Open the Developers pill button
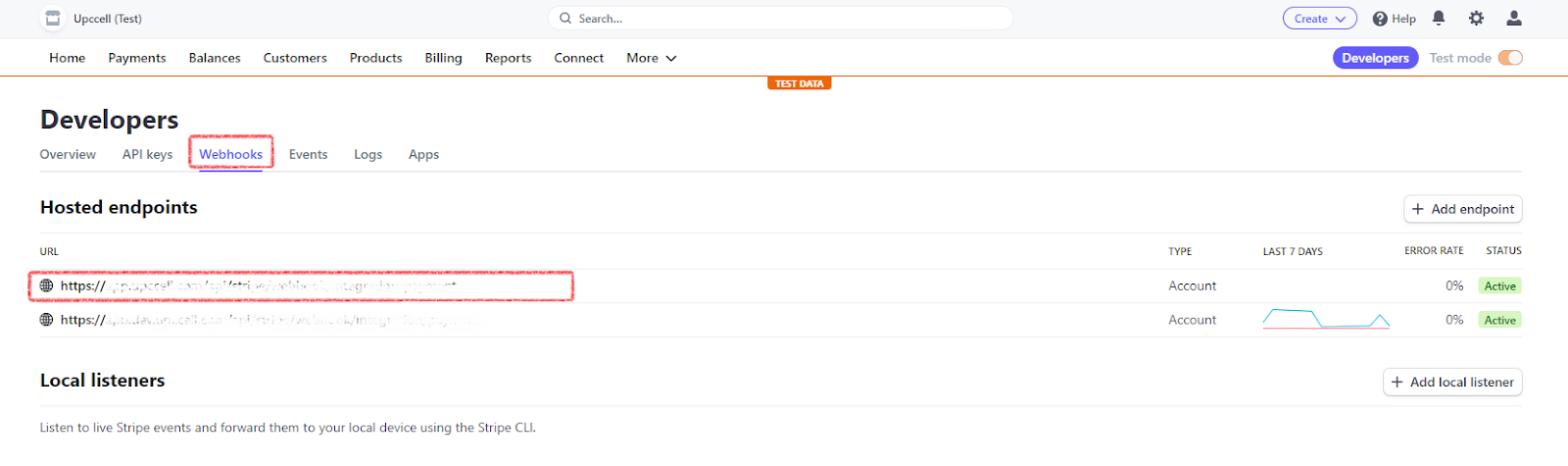This screenshot has width=1568, height=466. tap(1375, 58)
